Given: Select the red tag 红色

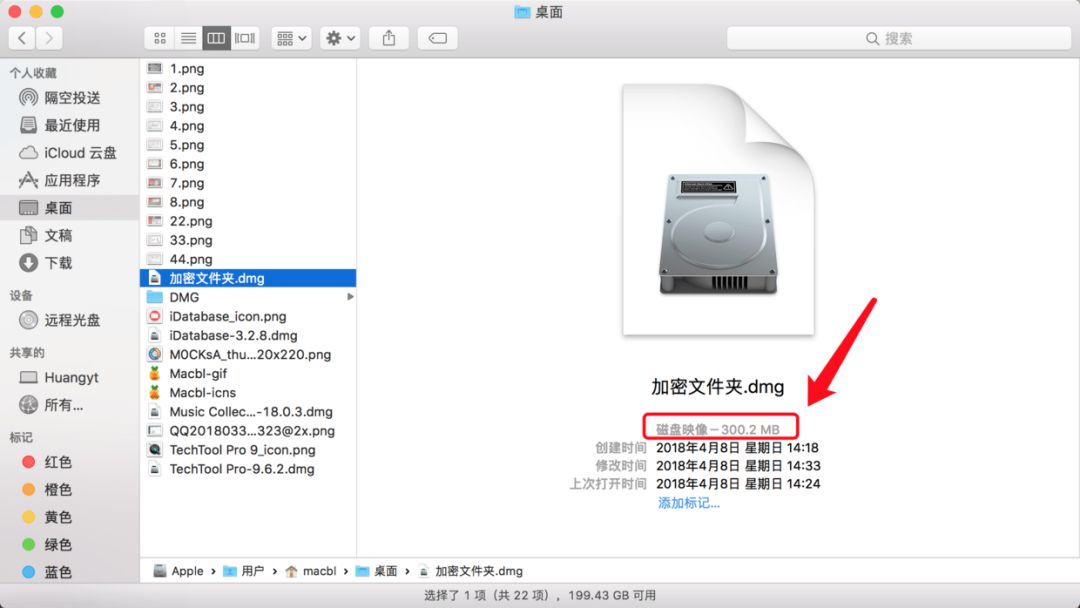Looking at the screenshot, I should click(58, 463).
